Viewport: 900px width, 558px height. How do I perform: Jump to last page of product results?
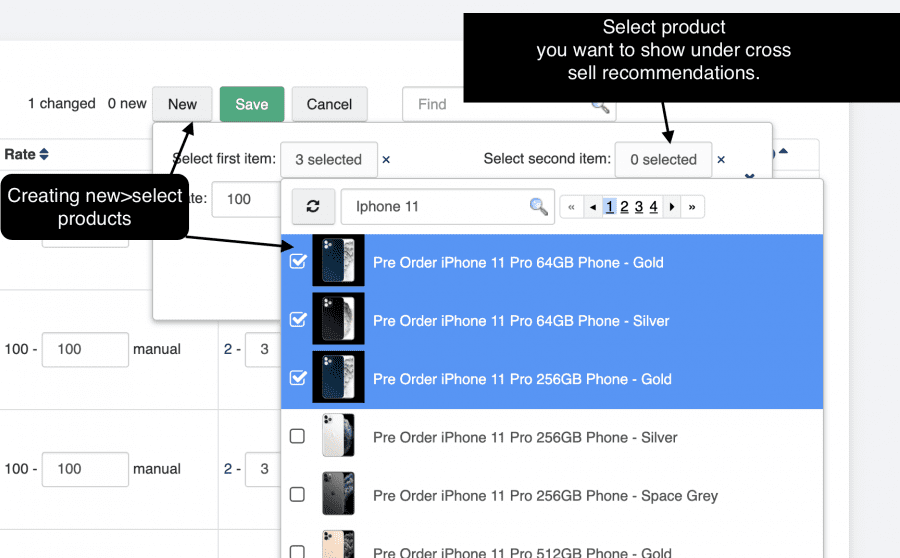pos(692,207)
